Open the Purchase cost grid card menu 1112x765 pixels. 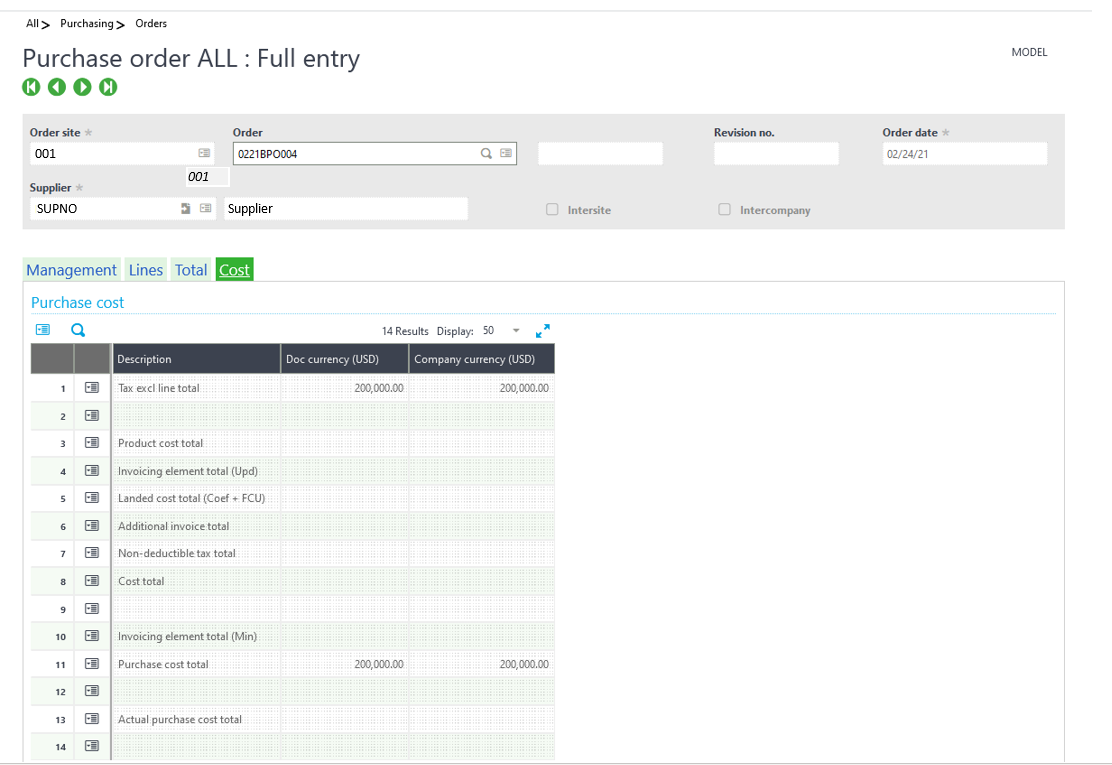tap(43, 330)
